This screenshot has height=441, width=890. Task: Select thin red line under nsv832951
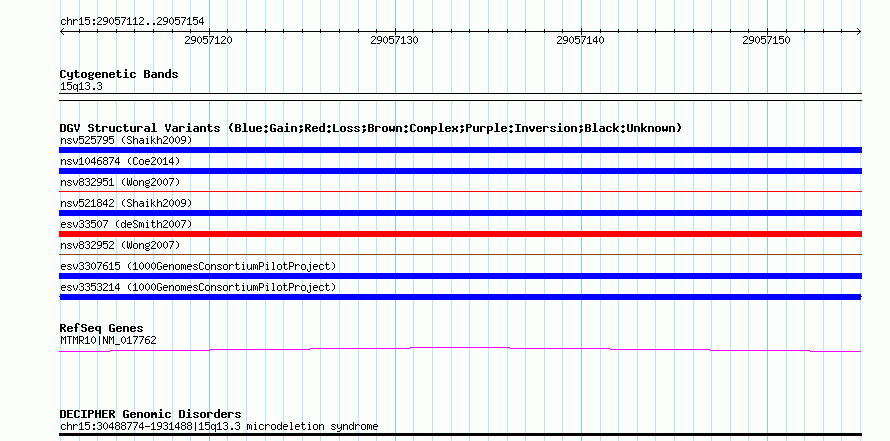(x=460, y=192)
